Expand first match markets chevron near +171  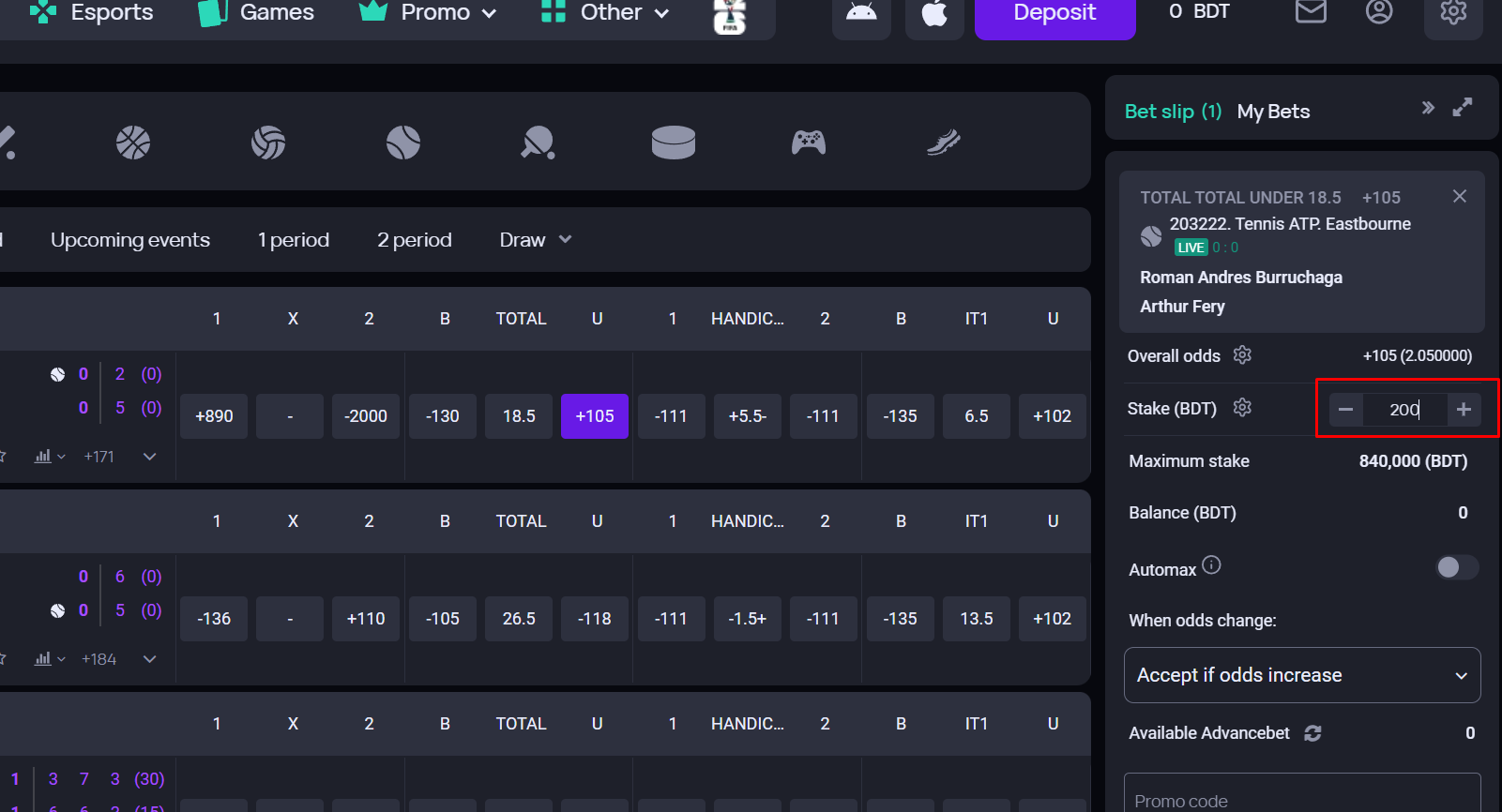(149, 457)
